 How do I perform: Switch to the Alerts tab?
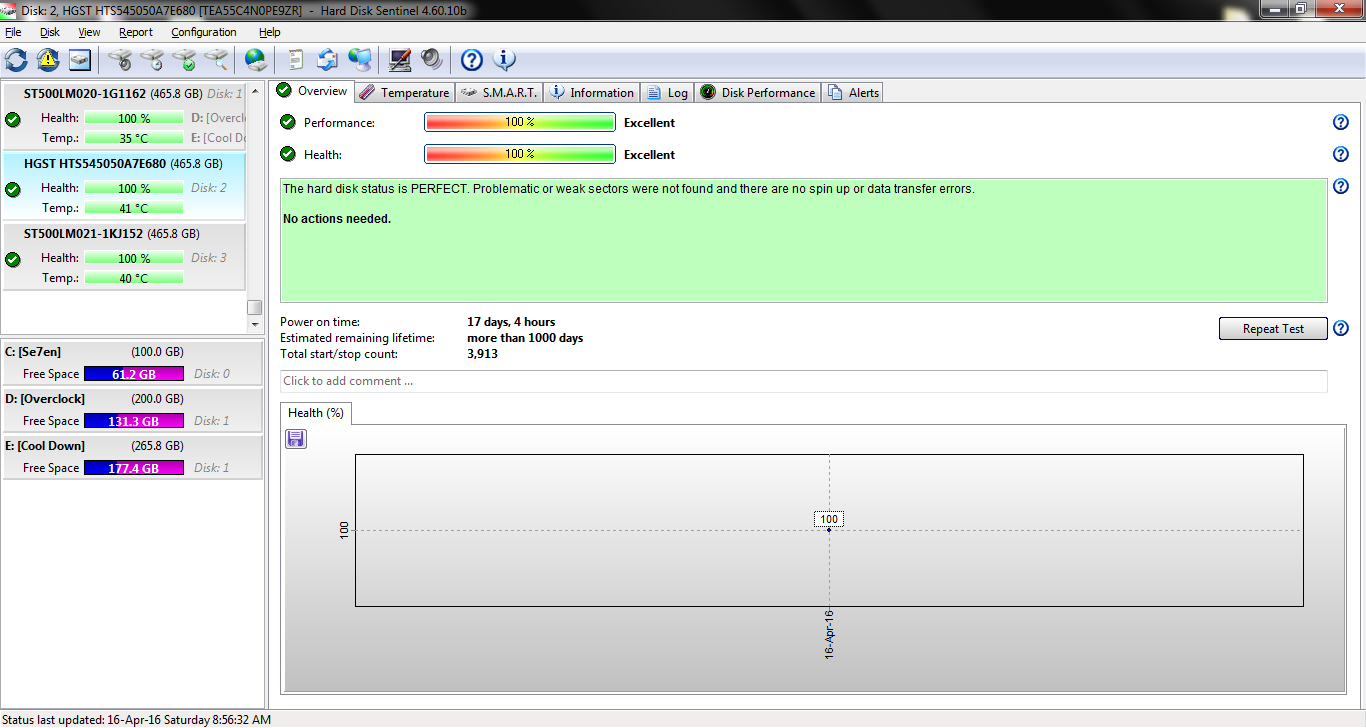pyautogui.click(x=853, y=92)
